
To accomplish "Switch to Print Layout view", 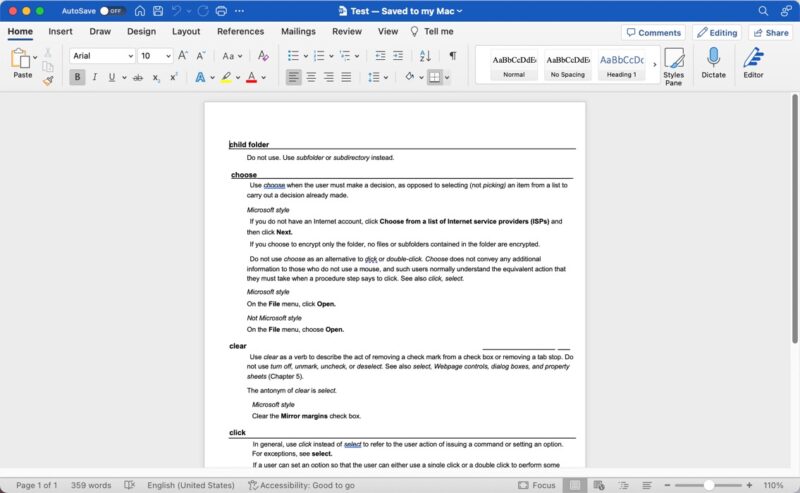I will 575,485.
